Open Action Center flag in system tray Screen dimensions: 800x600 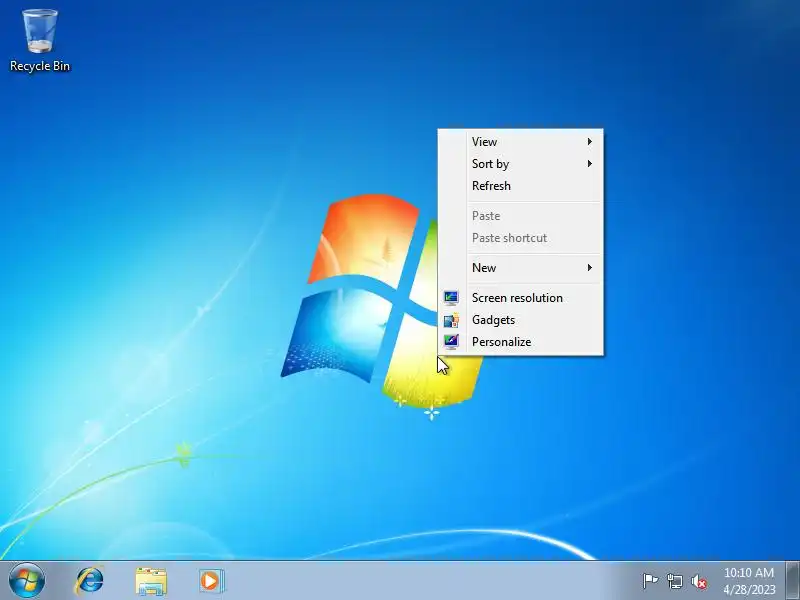point(650,581)
